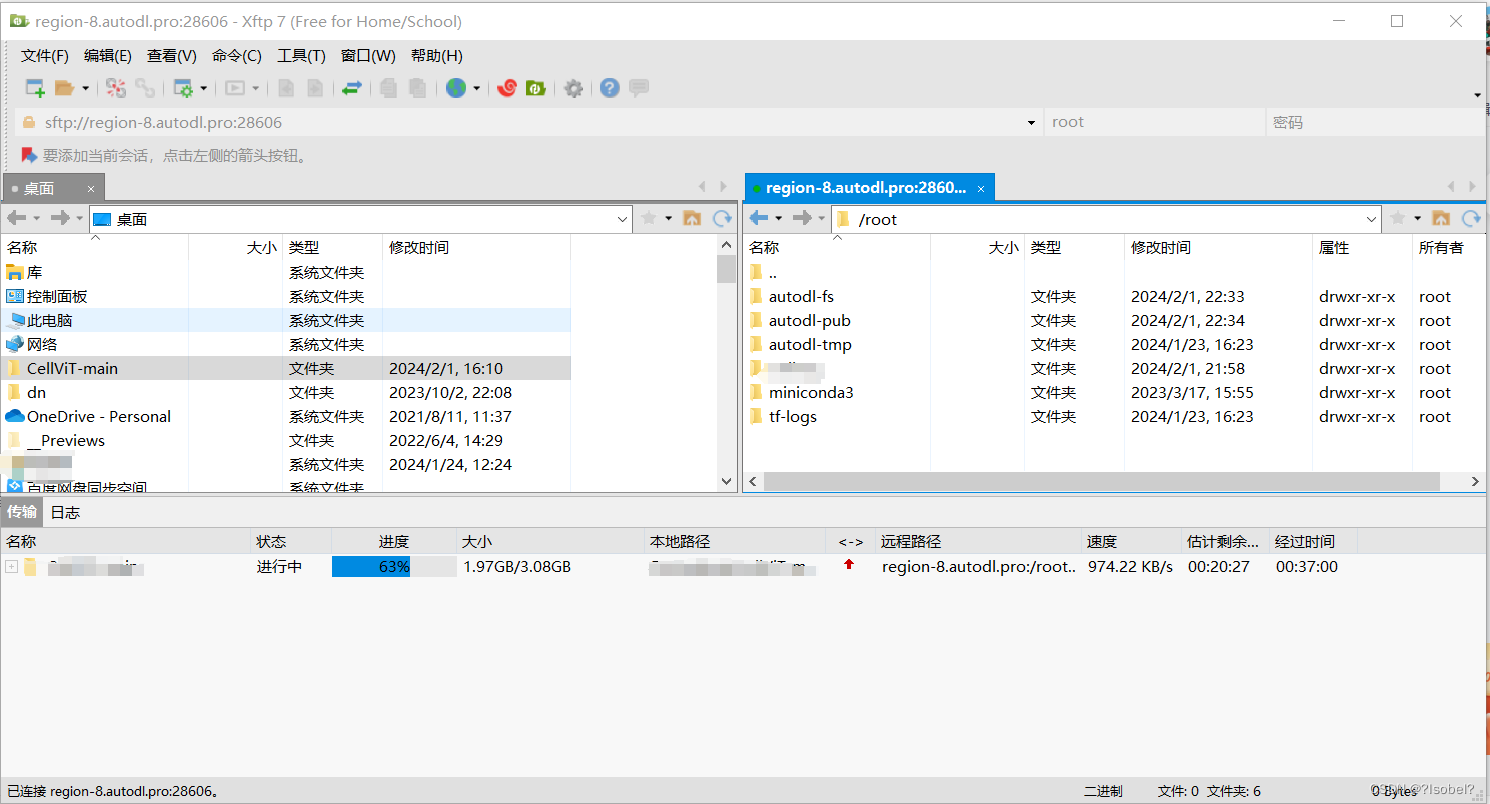Viewport: 1490px width, 804px height.
Task: Toggle favorite star on the remote pane
Action: (x=1398, y=218)
